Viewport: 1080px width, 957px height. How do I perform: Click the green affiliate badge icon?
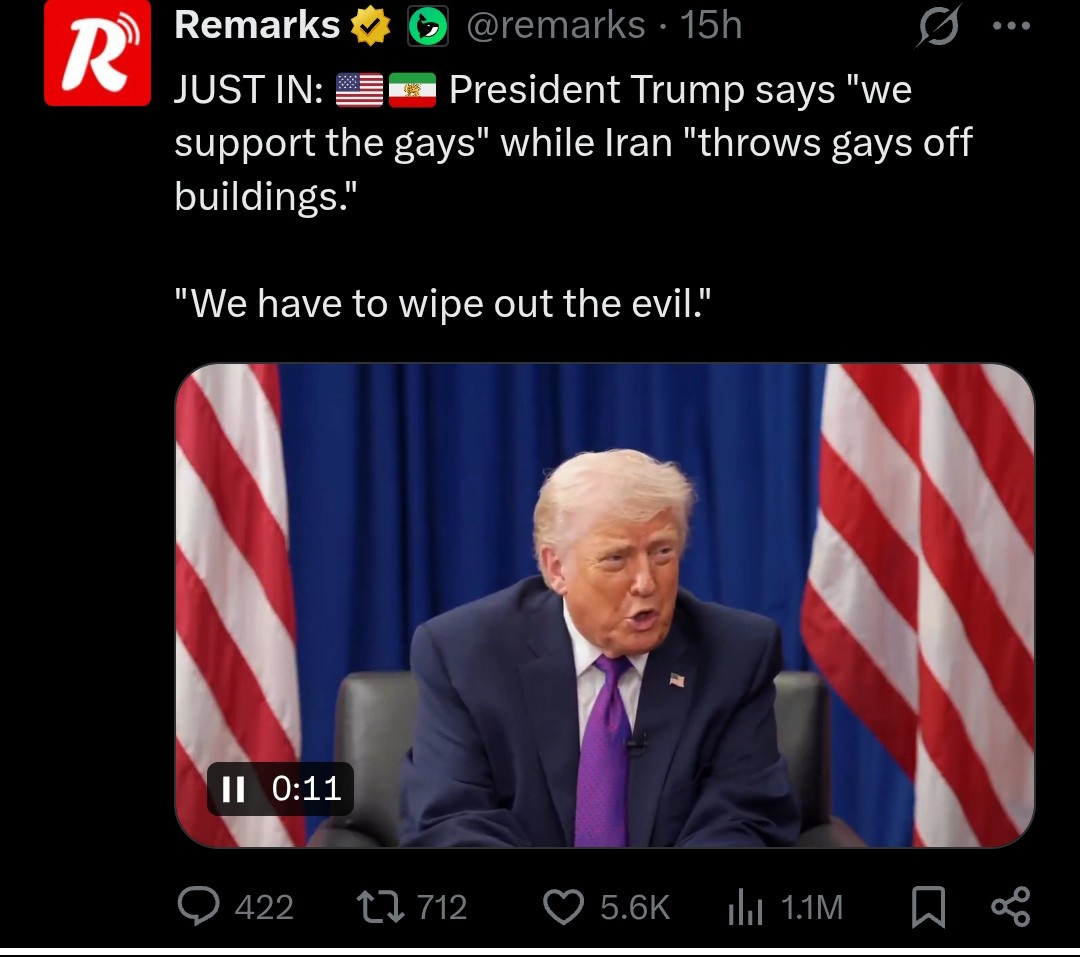428,26
